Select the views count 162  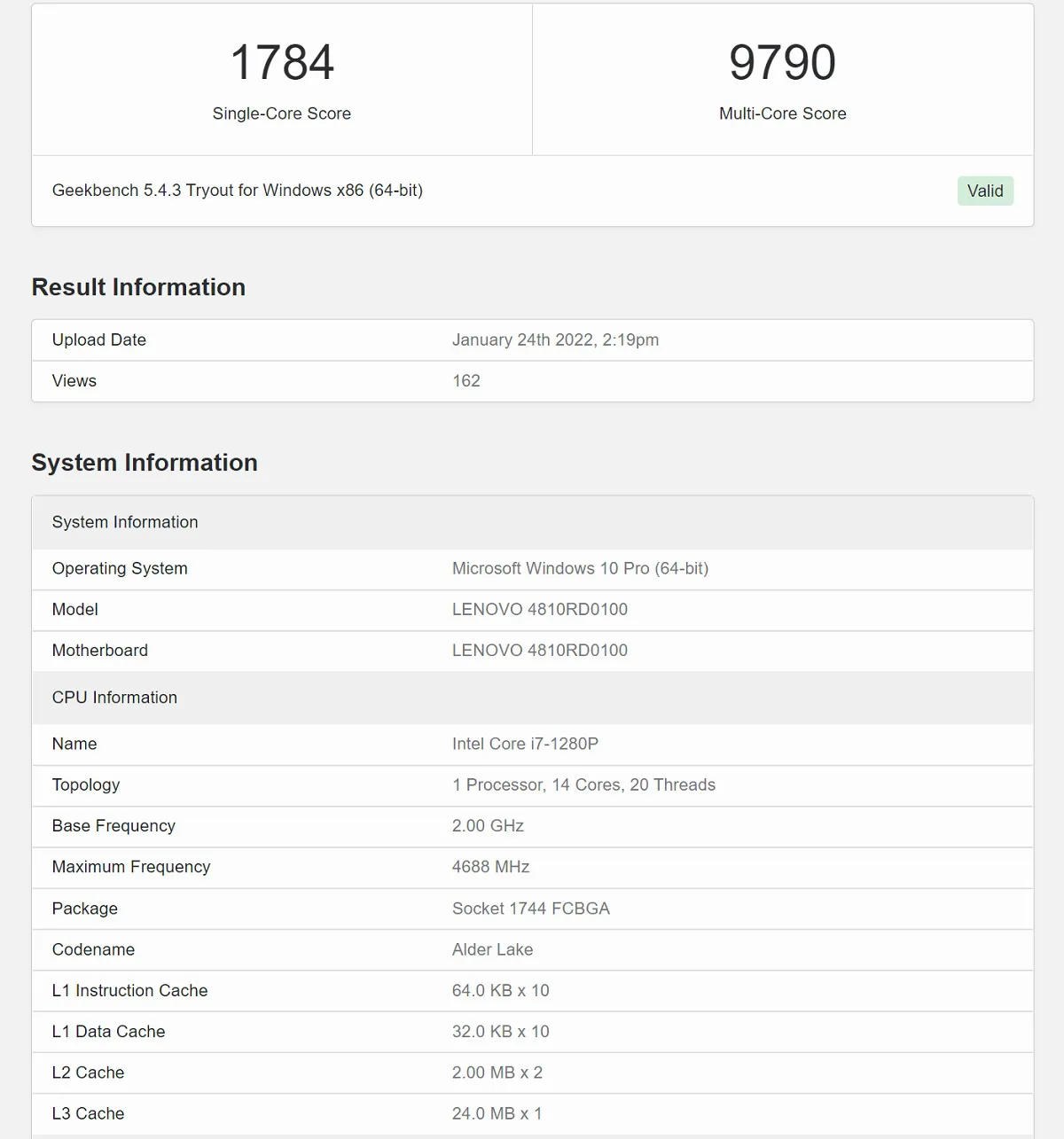(466, 381)
